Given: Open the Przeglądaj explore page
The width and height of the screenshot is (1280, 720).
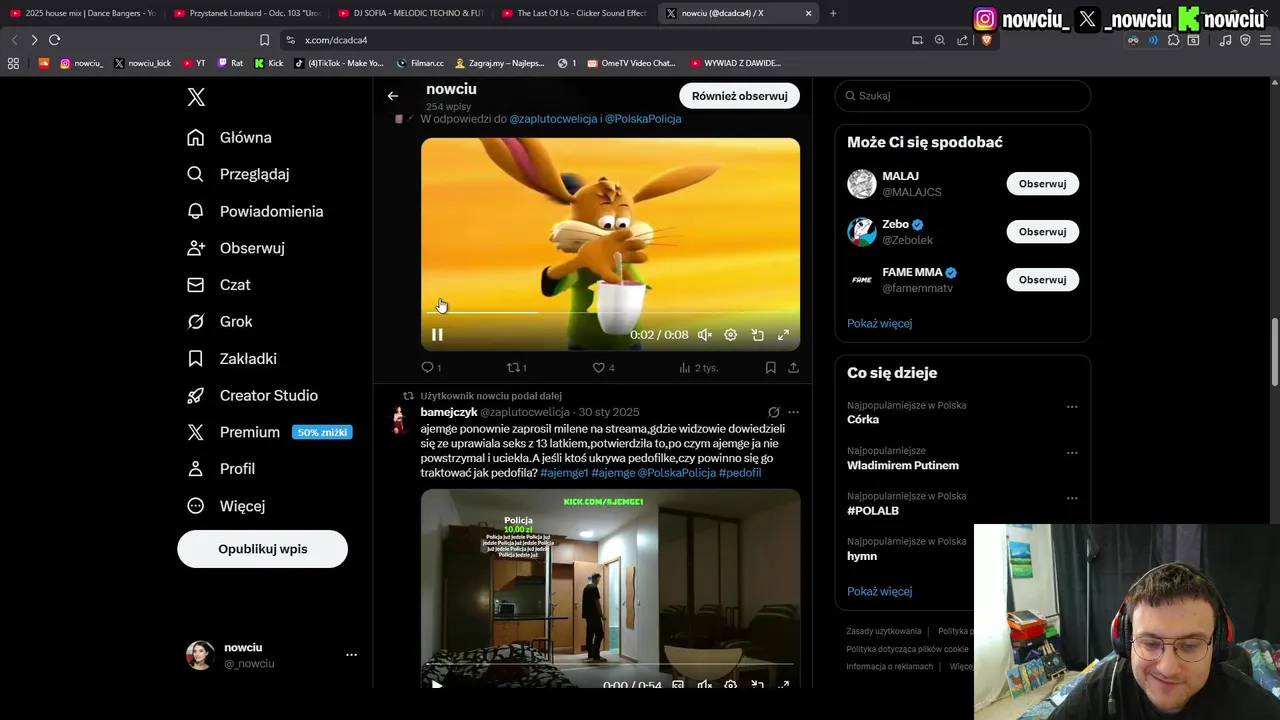Looking at the screenshot, I should coord(238,174).
